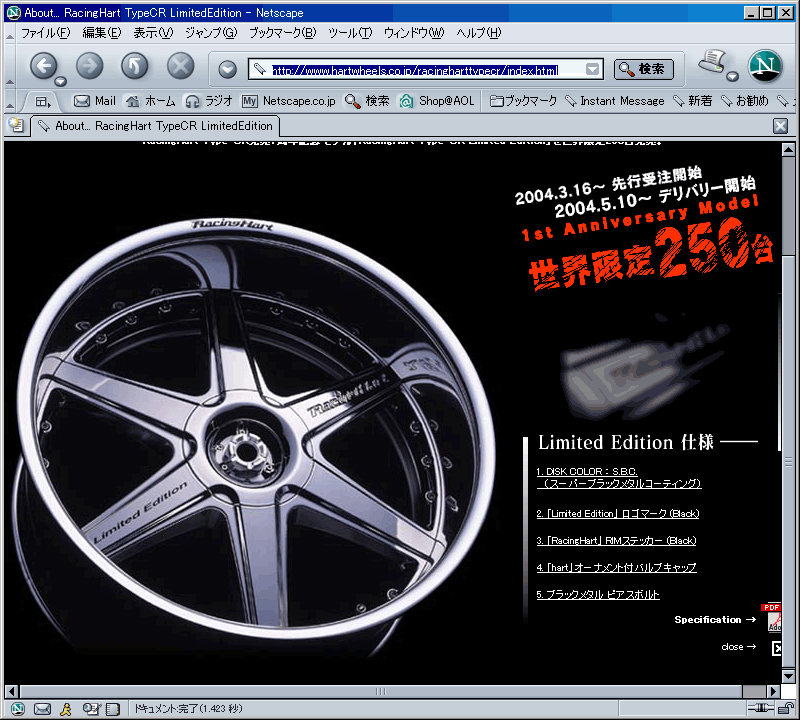This screenshot has width=800, height=720.
Task: Open the DISK COLOR : S.B.C. link
Action: tap(619, 477)
